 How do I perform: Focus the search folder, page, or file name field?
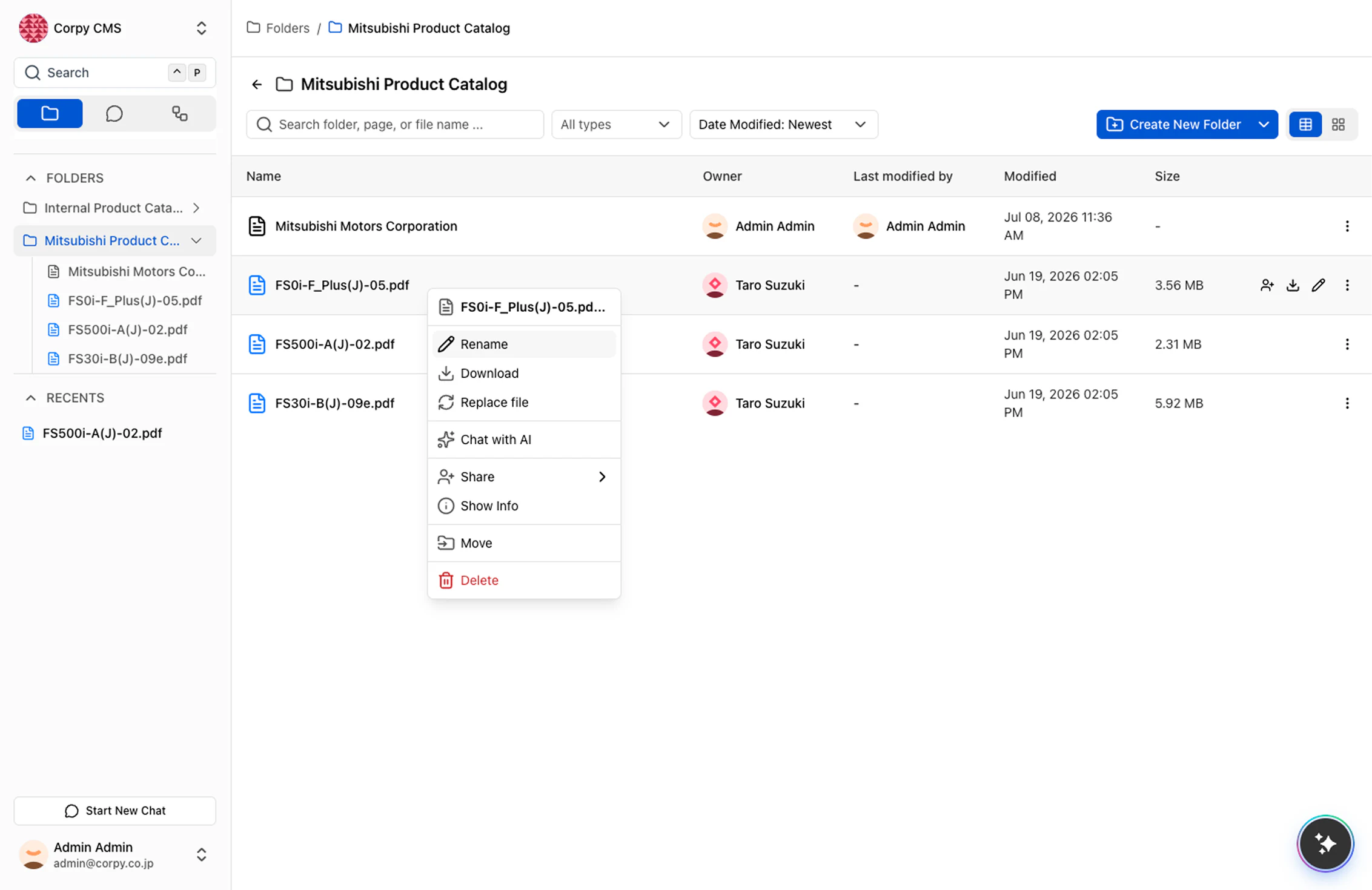pyautogui.click(x=395, y=124)
